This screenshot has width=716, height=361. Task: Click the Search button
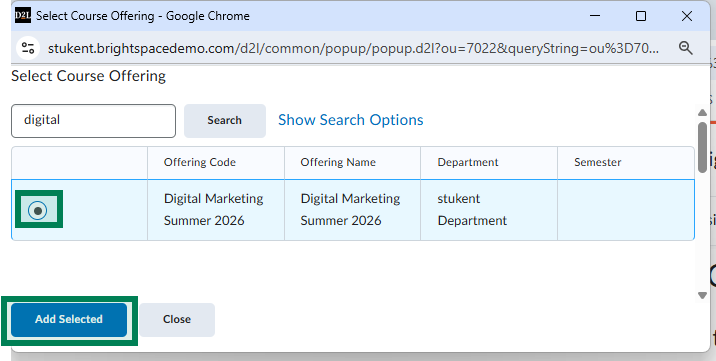point(224,120)
